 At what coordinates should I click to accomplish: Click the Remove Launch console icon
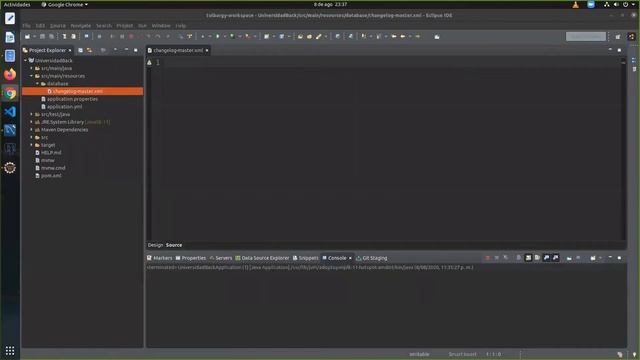point(497,258)
